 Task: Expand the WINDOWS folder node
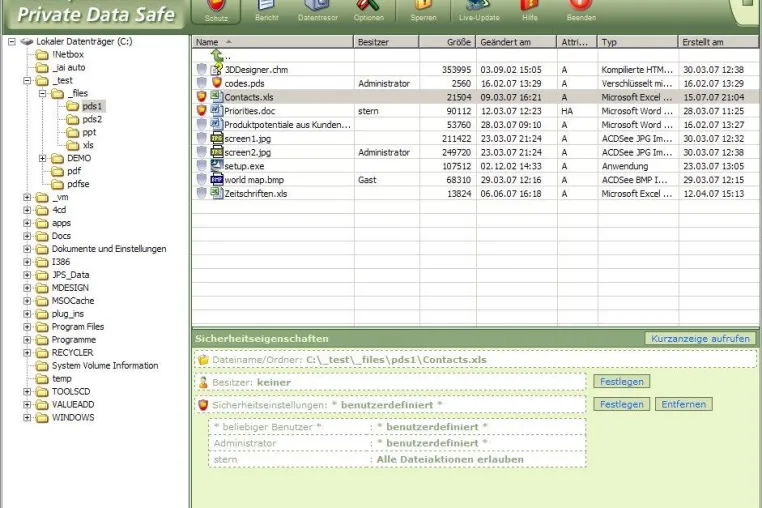[x=27, y=417]
